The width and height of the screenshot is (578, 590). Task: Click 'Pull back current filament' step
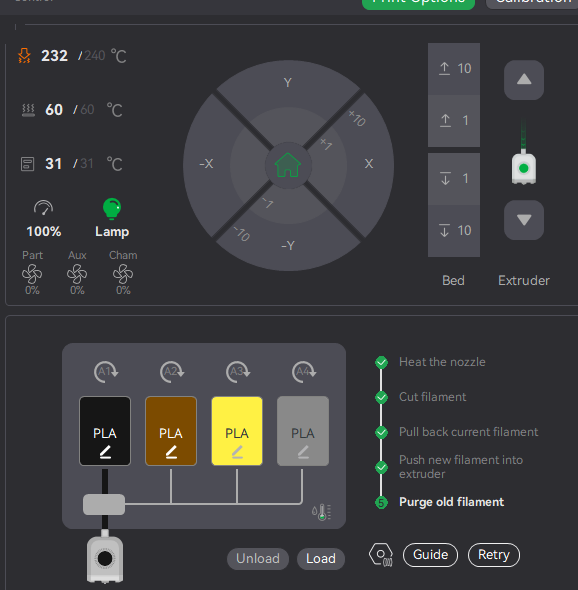[x=468, y=432]
